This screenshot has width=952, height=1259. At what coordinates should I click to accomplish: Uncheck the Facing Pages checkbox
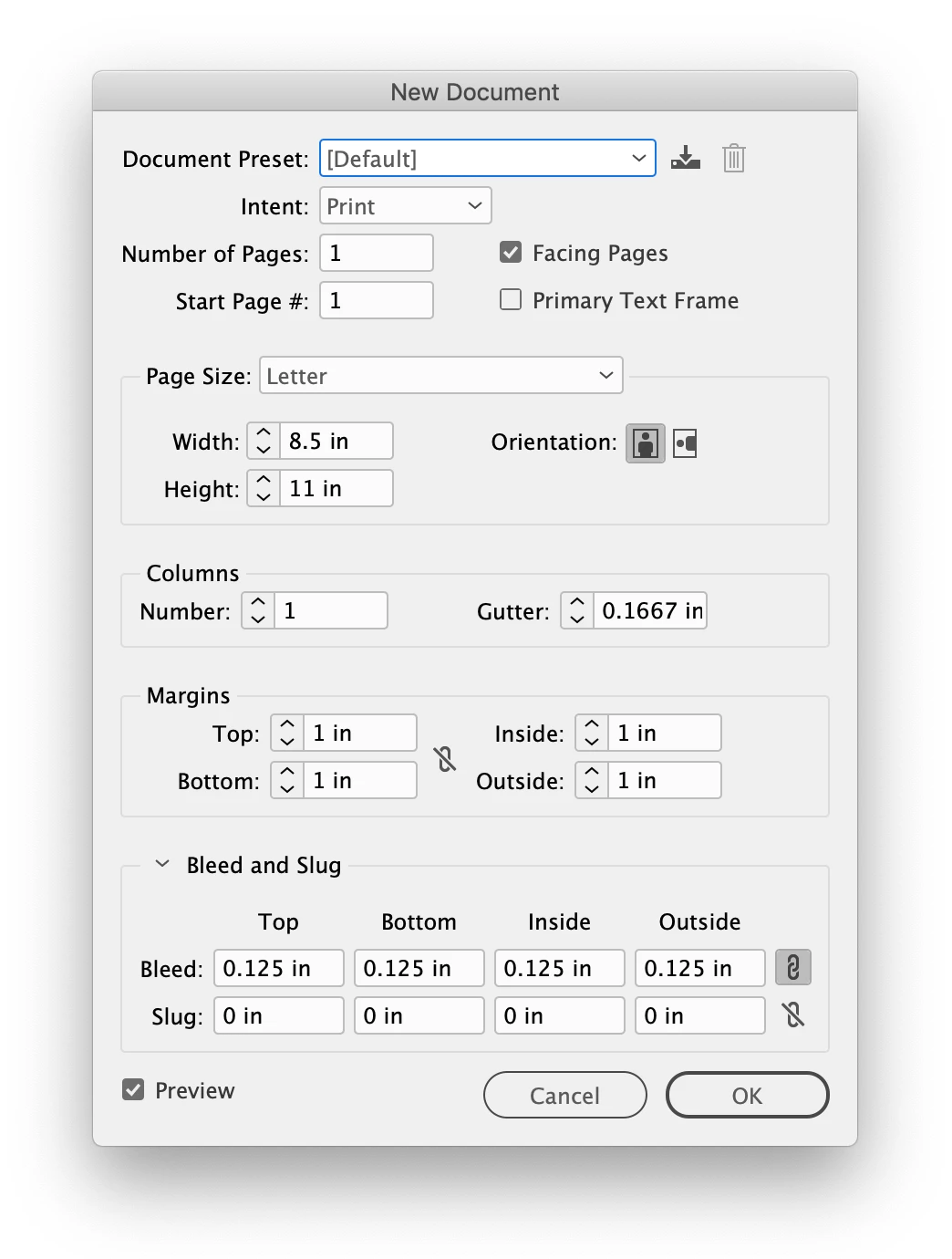pos(511,252)
